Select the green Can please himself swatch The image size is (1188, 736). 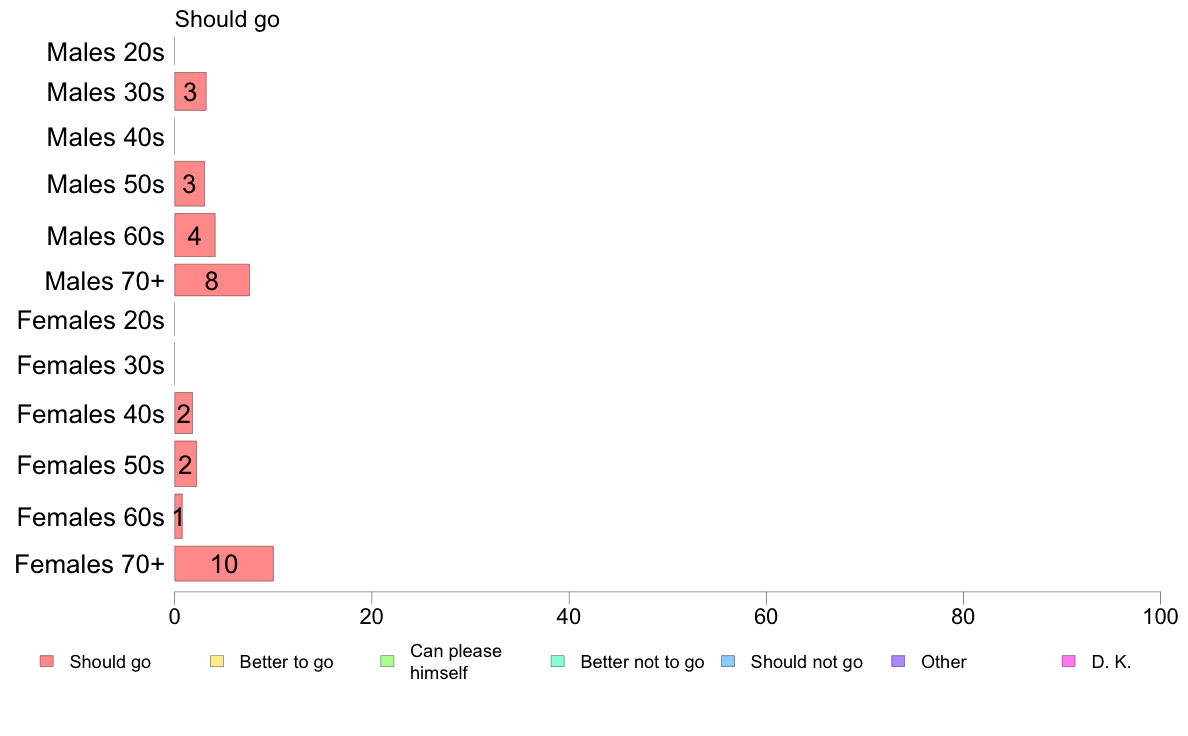tap(387, 661)
